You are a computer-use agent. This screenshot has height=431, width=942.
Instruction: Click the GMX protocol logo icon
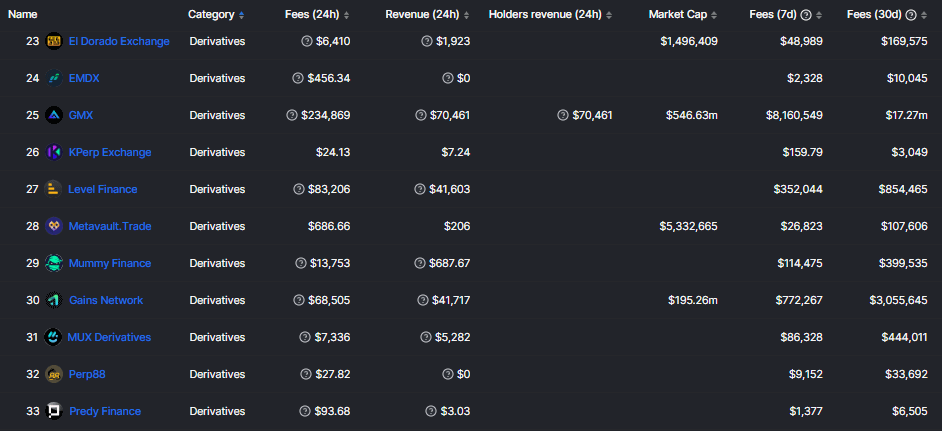54,115
